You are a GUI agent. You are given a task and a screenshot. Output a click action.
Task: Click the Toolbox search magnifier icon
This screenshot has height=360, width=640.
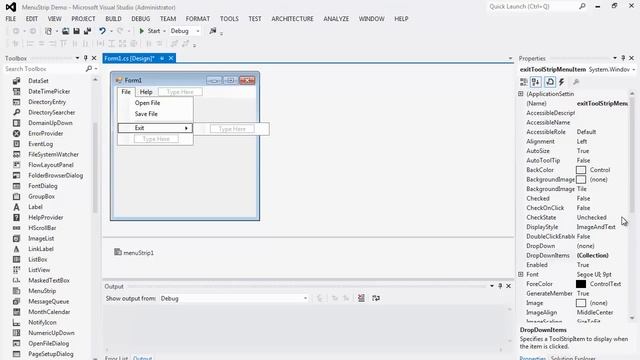coord(89,69)
